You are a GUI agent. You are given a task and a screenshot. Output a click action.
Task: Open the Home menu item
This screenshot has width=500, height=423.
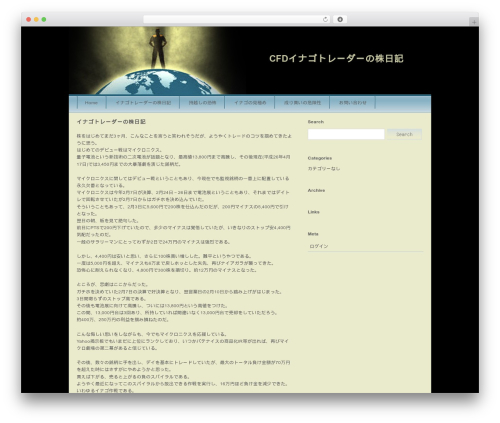[91, 103]
